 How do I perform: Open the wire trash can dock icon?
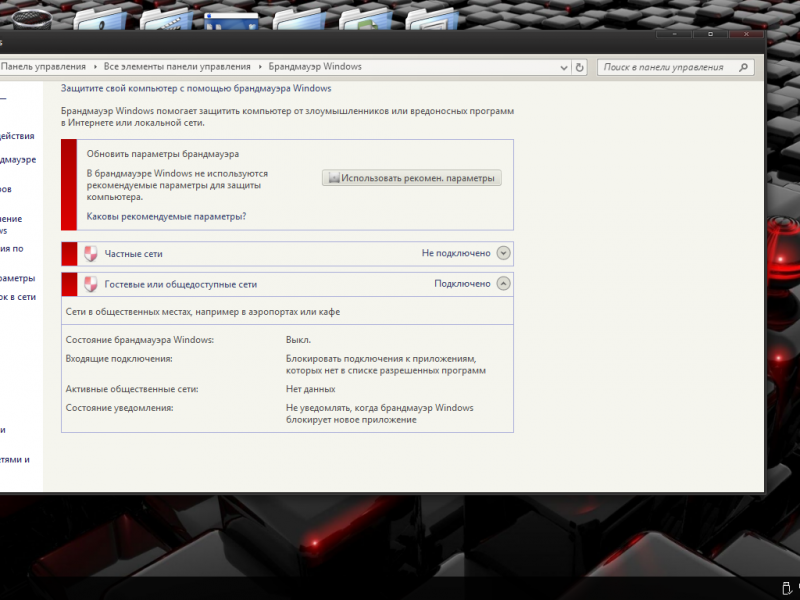[32, 19]
